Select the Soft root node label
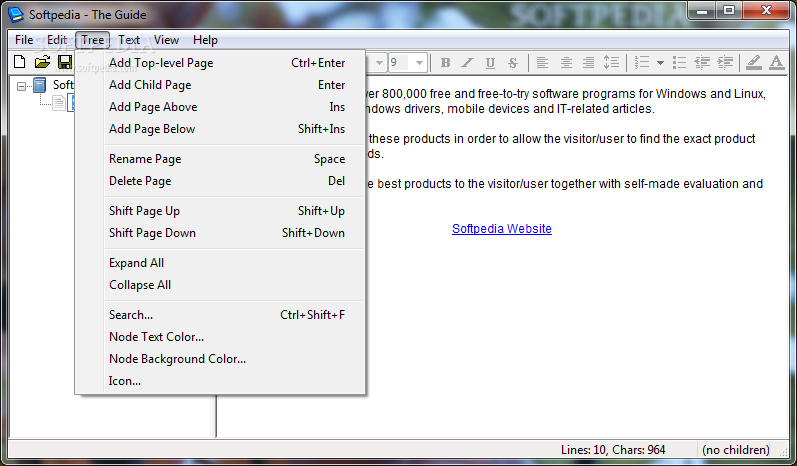The width and height of the screenshot is (797, 466). [x=63, y=85]
